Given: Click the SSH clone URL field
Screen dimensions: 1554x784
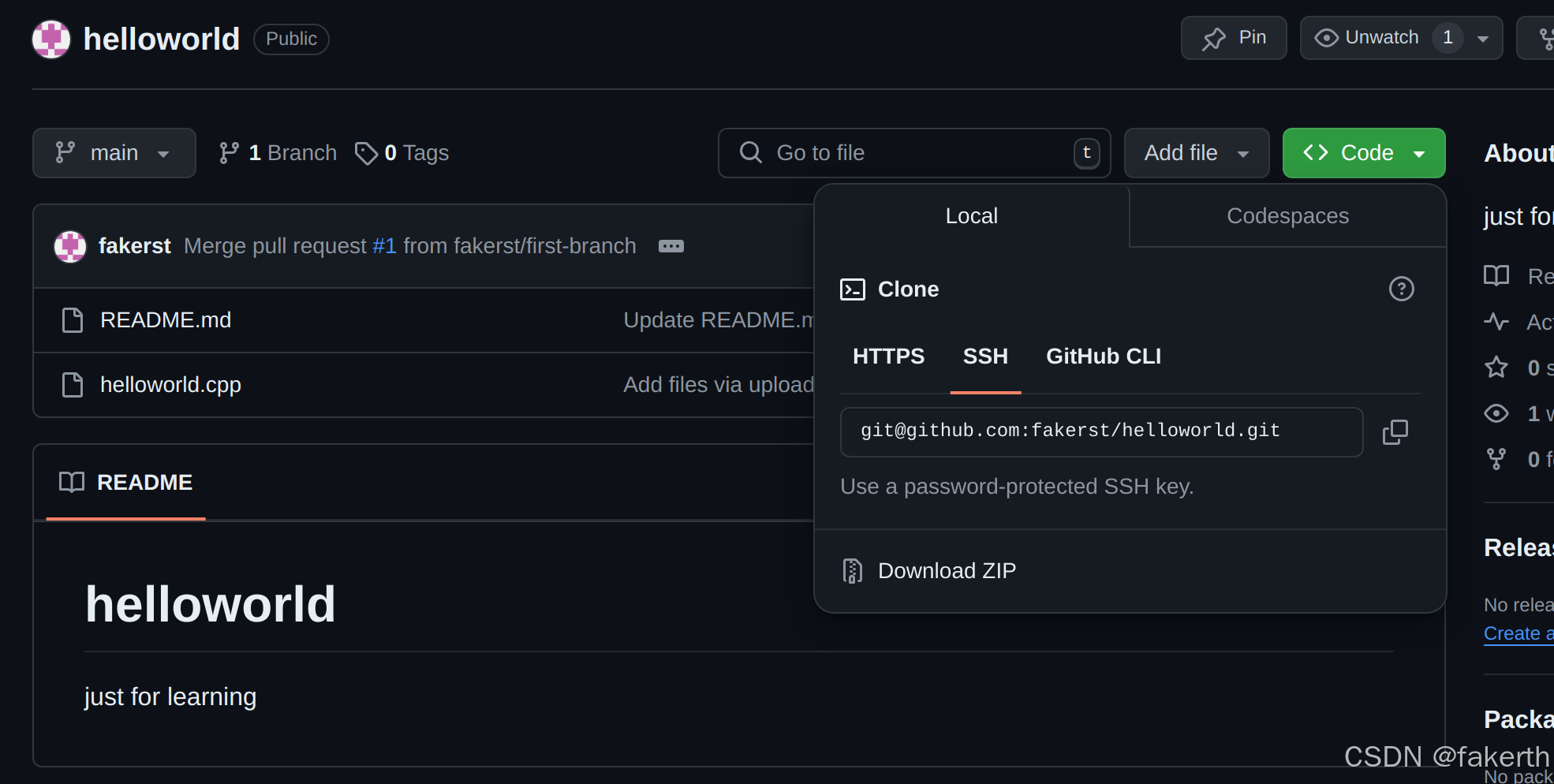Looking at the screenshot, I should coord(1102,431).
